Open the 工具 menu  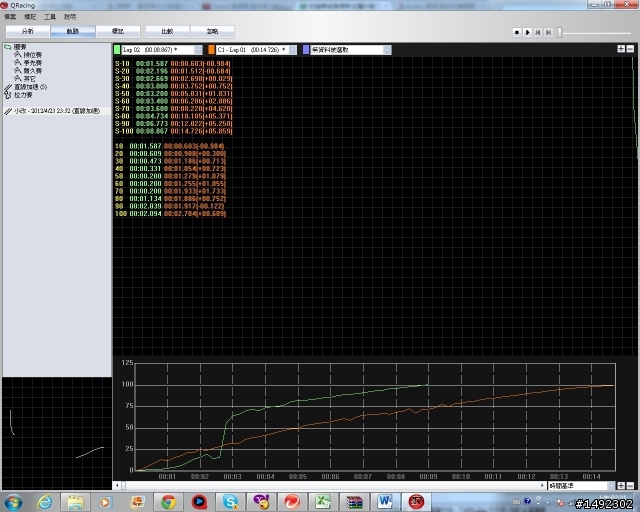click(x=50, y=17)
